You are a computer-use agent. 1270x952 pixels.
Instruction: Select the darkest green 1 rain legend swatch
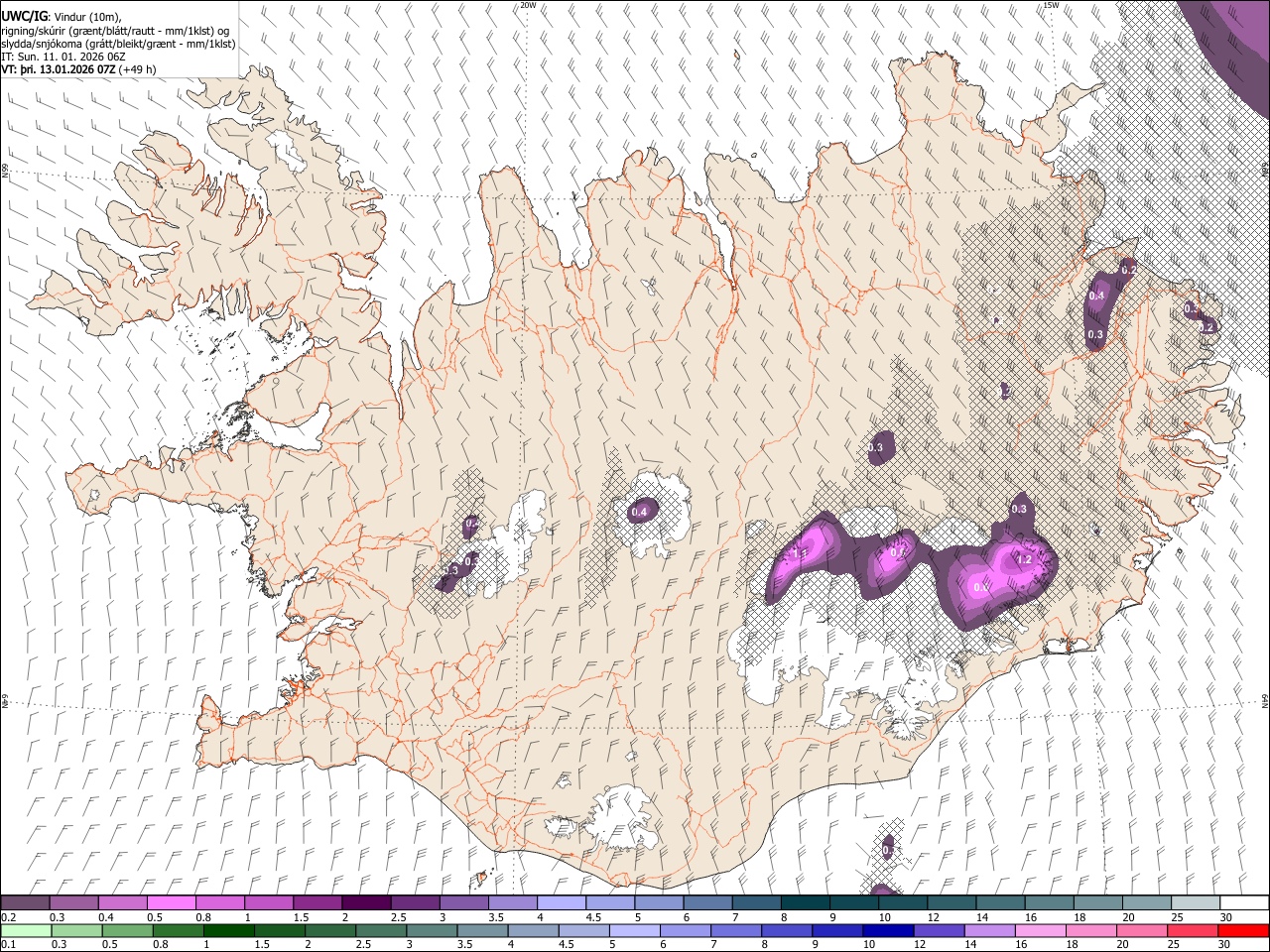pyautogui.click(x=228, y=930)
